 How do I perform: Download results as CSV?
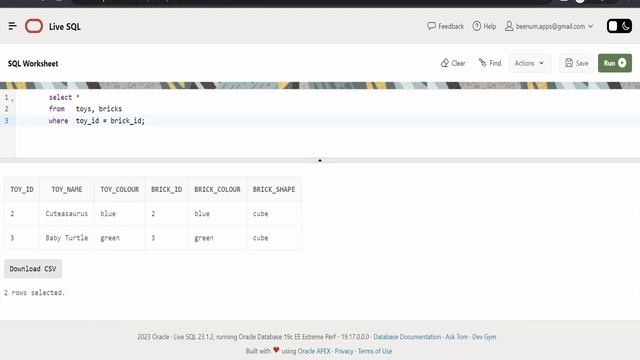pos(33,269)
